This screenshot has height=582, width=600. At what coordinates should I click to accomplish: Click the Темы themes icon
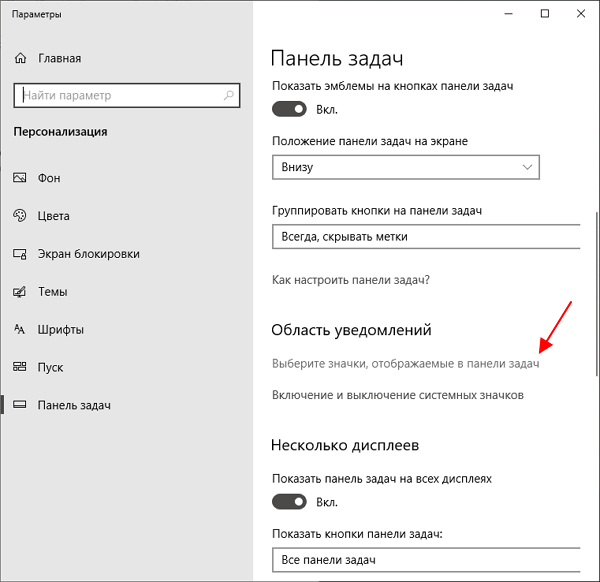click(x=20, y=292)
